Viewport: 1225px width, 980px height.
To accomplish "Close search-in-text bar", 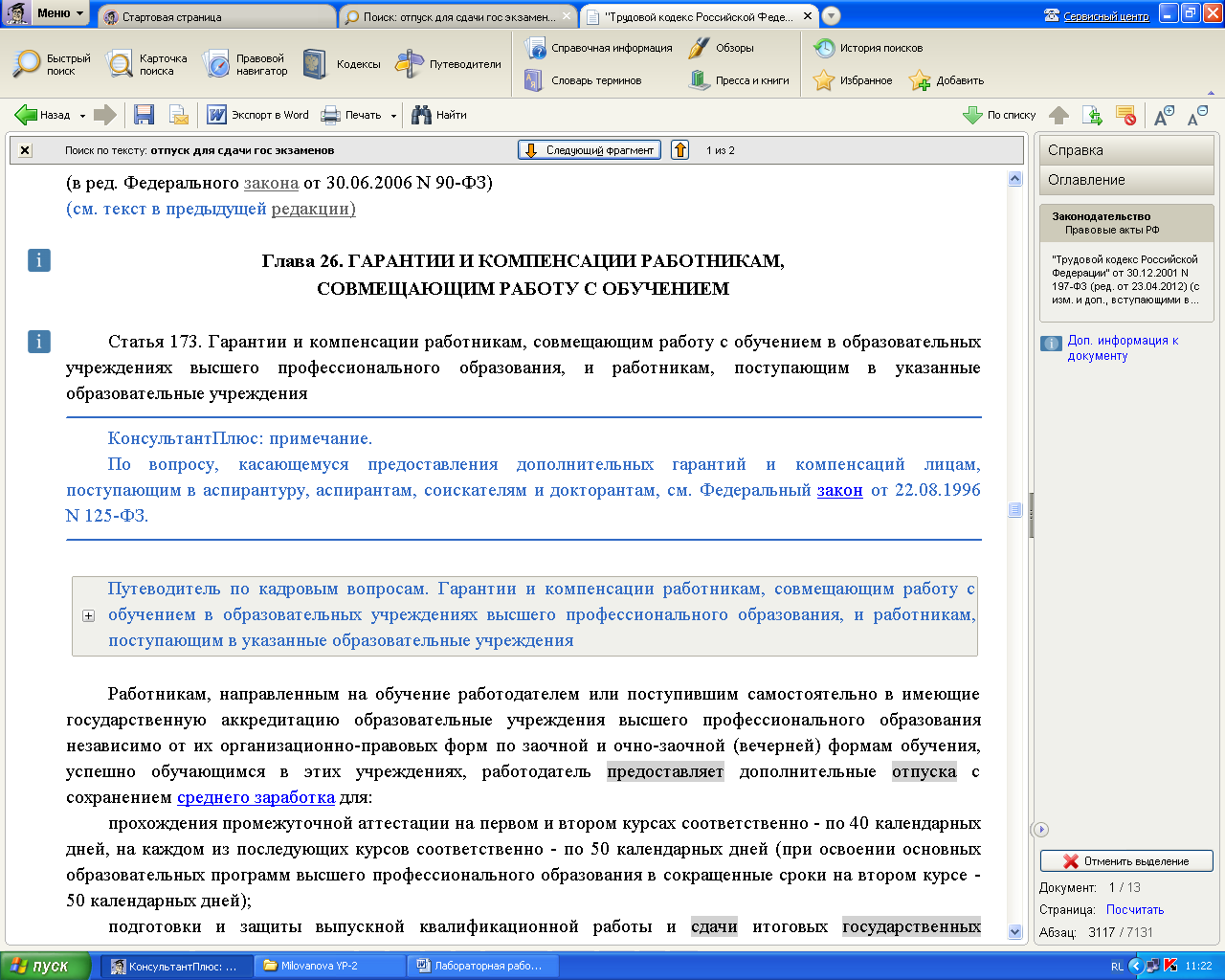I will [x=25, y=150].
